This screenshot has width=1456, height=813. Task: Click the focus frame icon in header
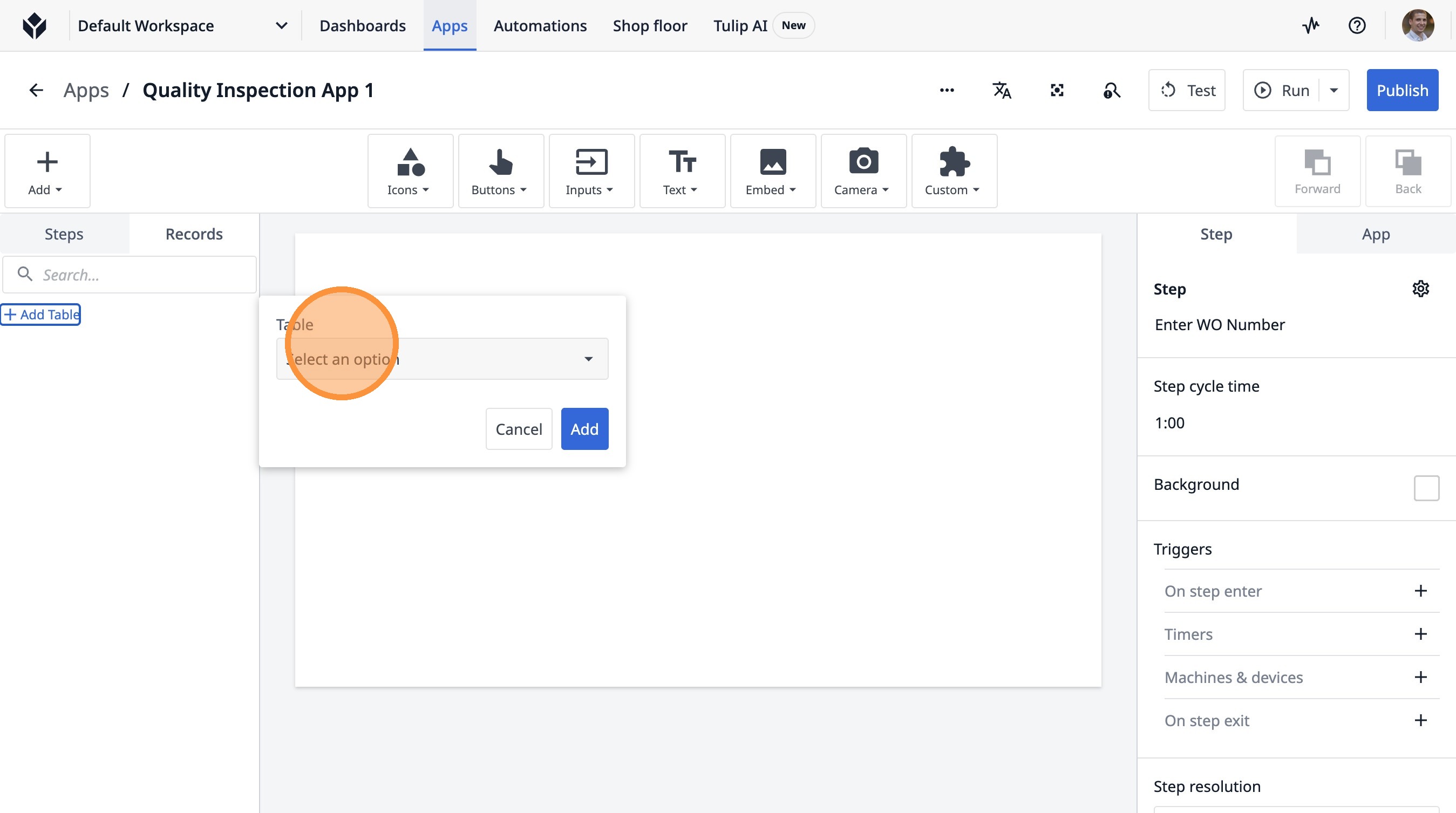point(1057,91)
